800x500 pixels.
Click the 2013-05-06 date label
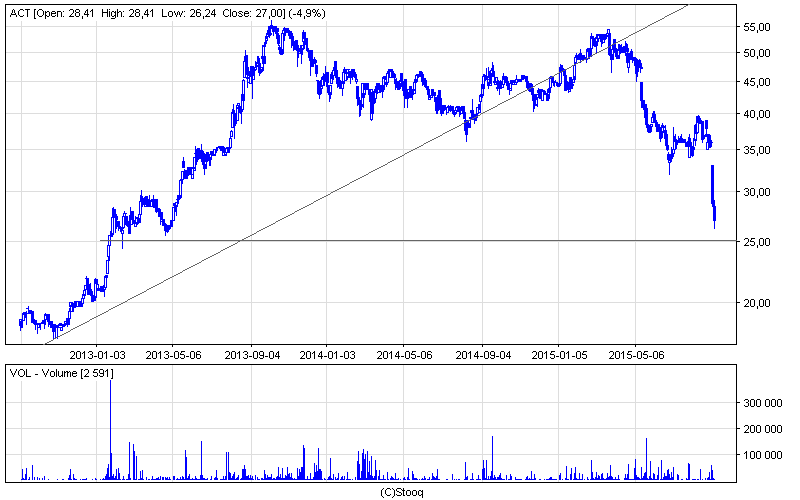(173, 355)
